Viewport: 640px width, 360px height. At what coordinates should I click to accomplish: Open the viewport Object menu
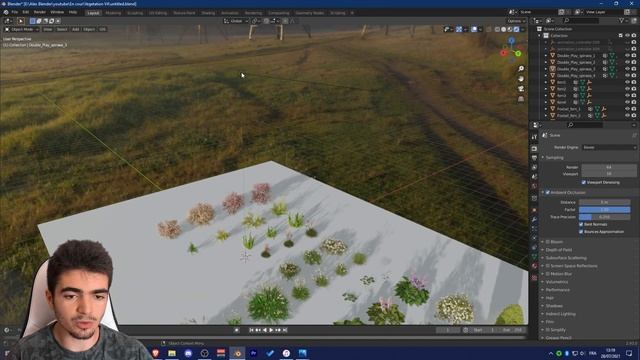89,29
